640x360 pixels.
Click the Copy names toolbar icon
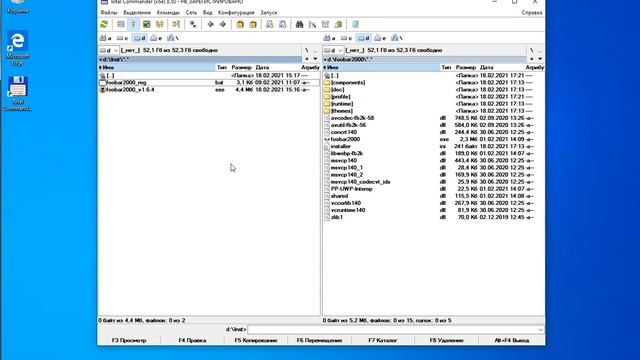[x=338, y=24]
